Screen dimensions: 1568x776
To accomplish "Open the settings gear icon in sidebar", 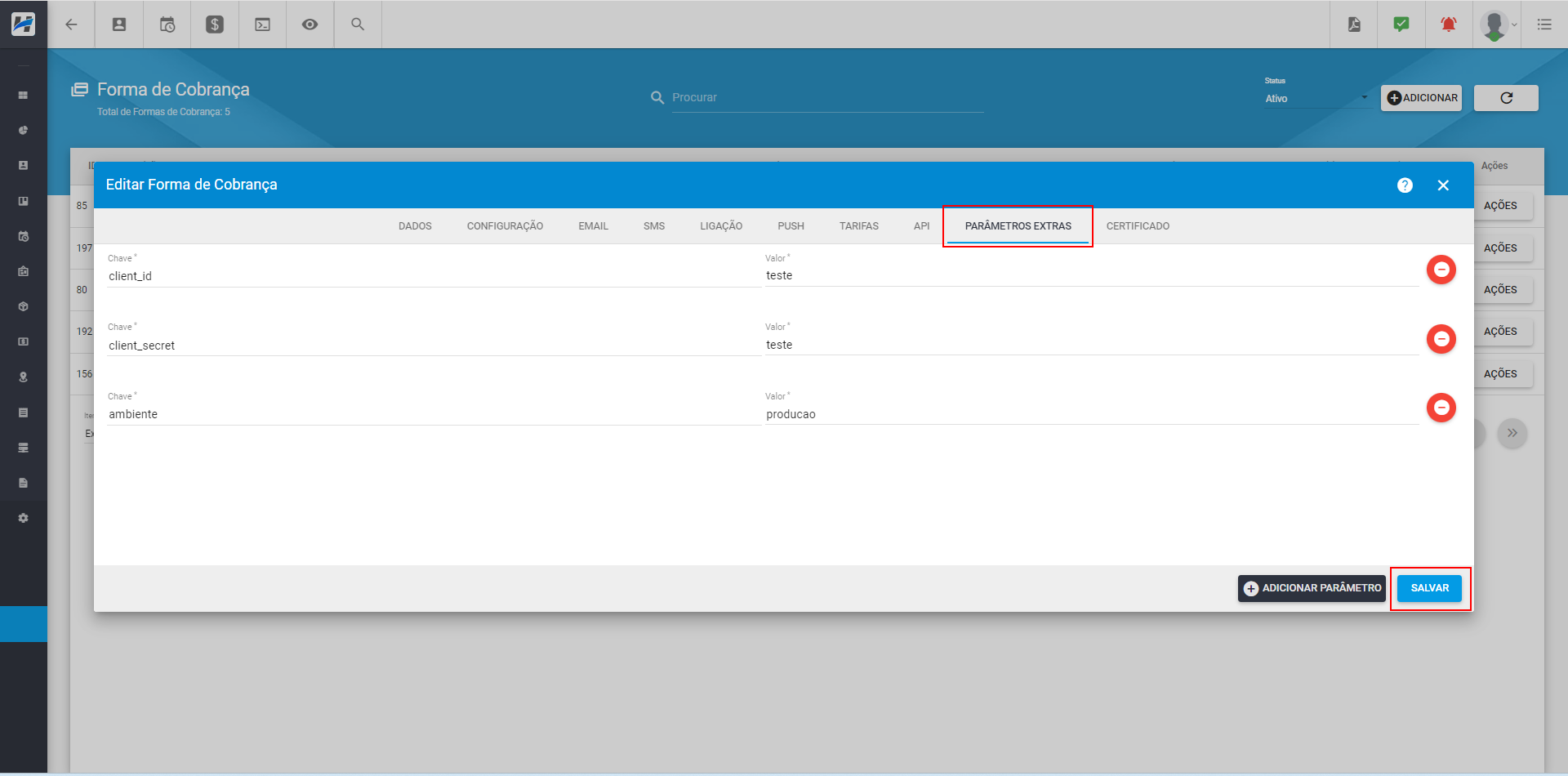I will [x=23, y=518].
